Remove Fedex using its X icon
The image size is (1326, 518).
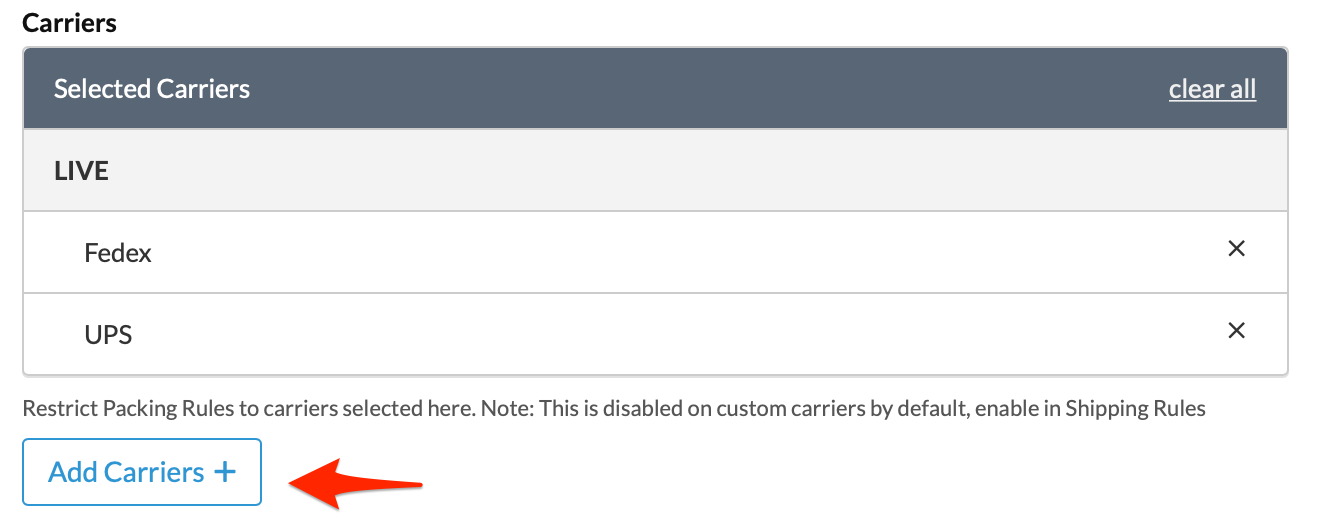click(x=1236, y=249)
